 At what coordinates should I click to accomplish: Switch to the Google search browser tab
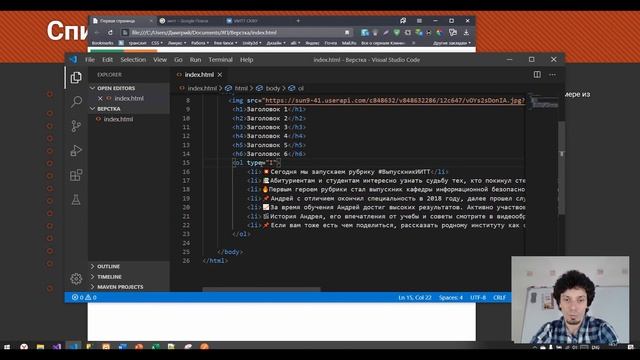pos(188,20)
